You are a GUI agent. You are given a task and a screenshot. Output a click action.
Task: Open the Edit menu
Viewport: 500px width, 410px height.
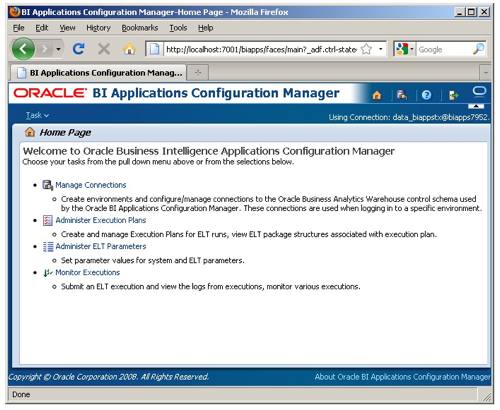(x=42, y=28)
